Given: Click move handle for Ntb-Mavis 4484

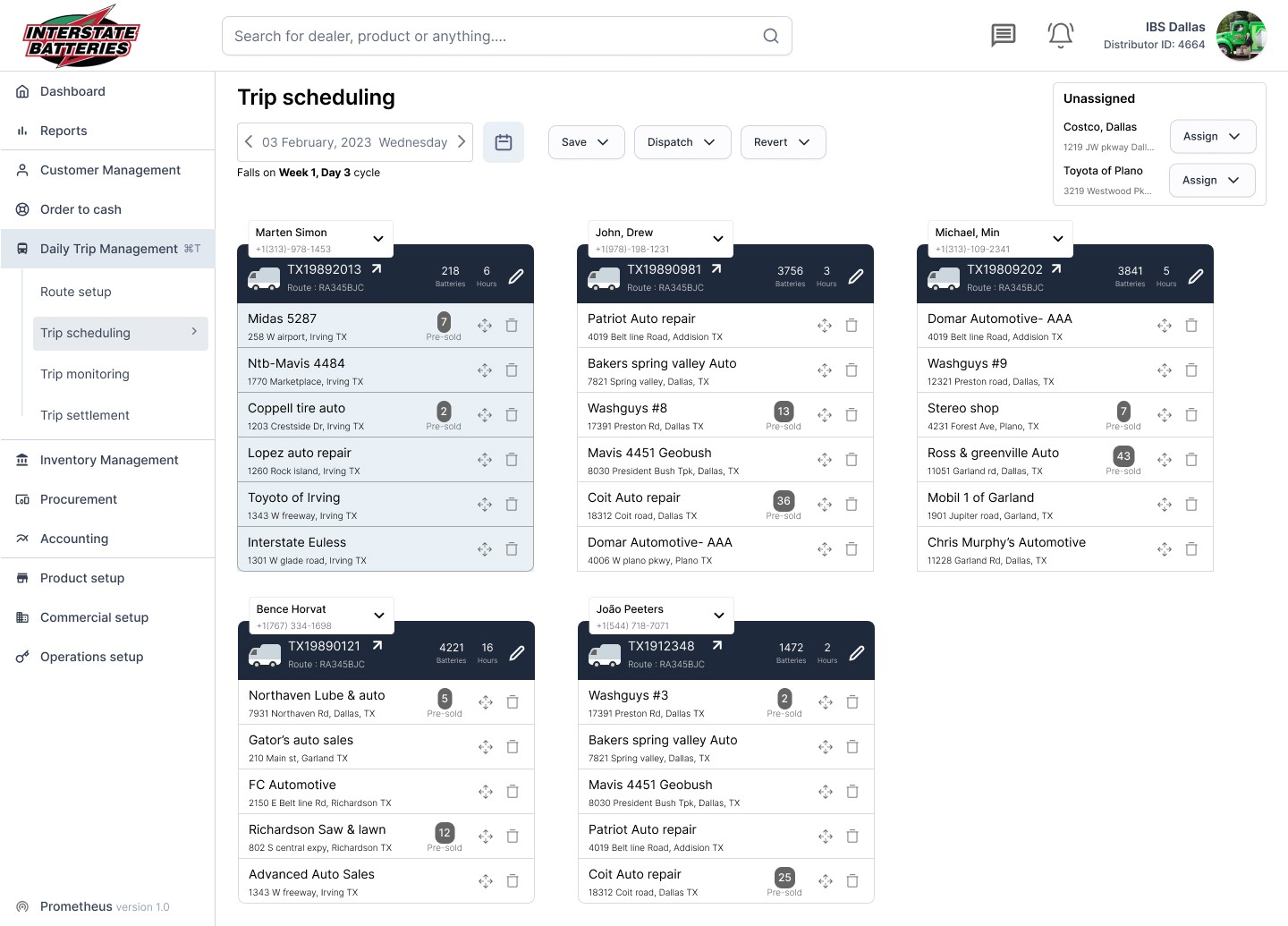Looking at the screenshot, I should tap(485, 370).
